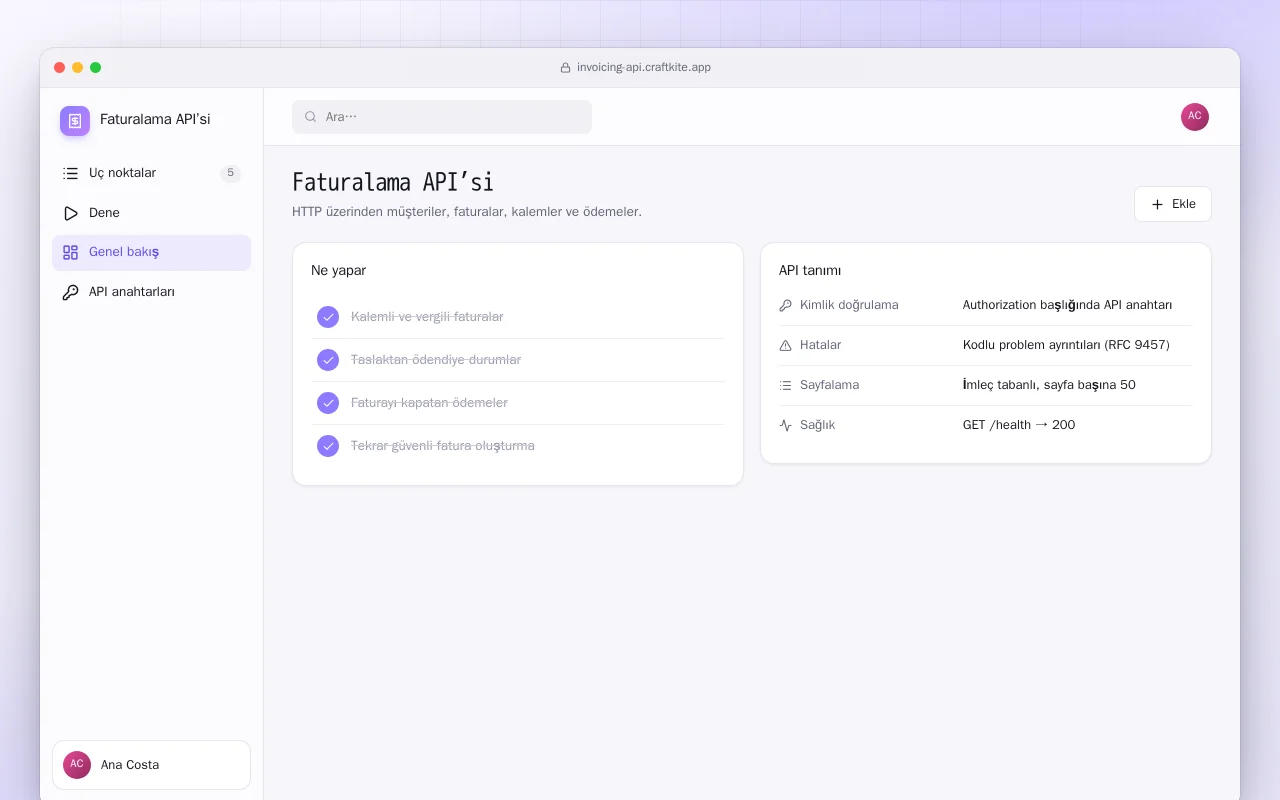Click the warning icon beside Hatalar
Viewport: 1280px width, 800px height.
[785, 345]
